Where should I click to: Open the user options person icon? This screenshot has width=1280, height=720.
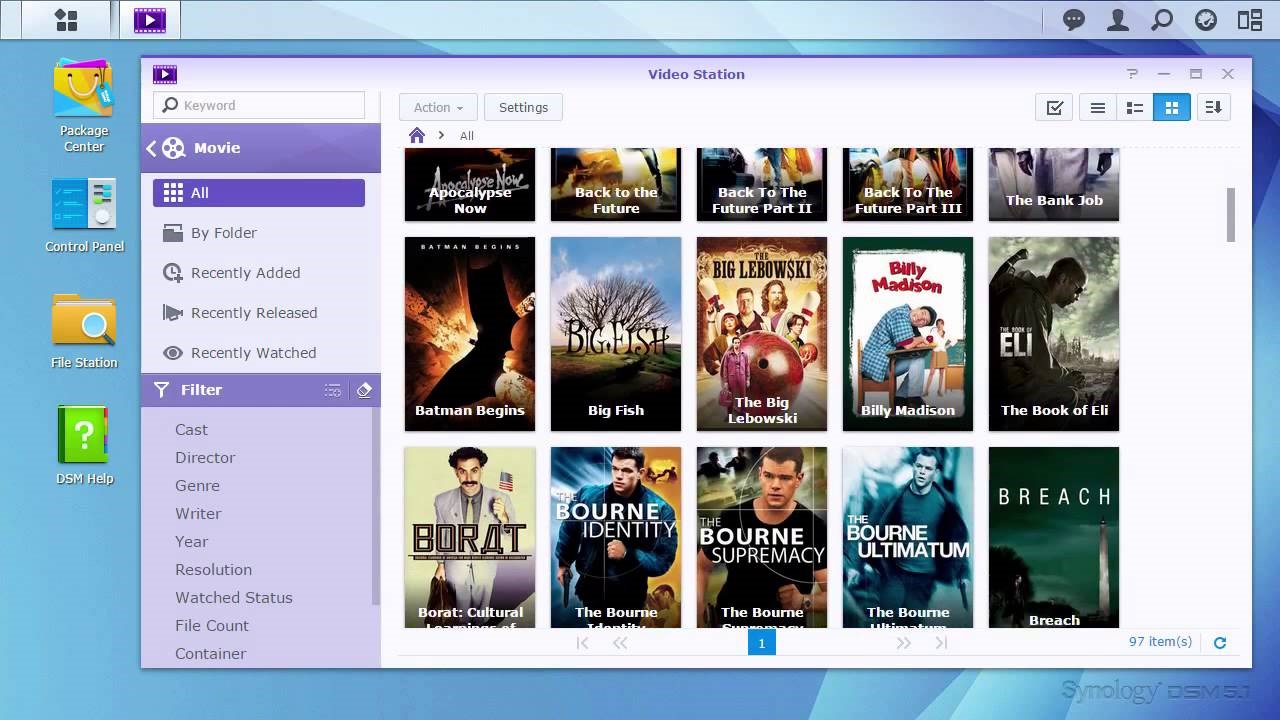pyautogui.click(x=1118, y=19)
